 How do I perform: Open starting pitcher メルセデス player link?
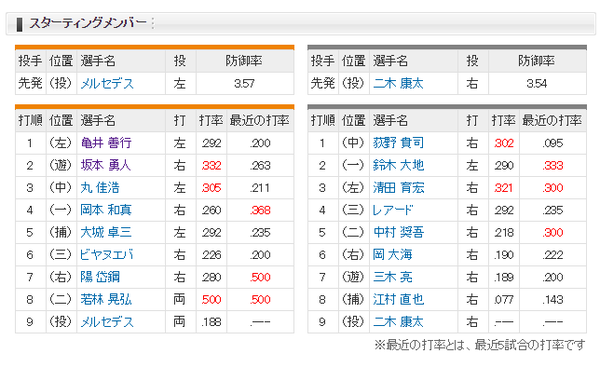(107, 83)
